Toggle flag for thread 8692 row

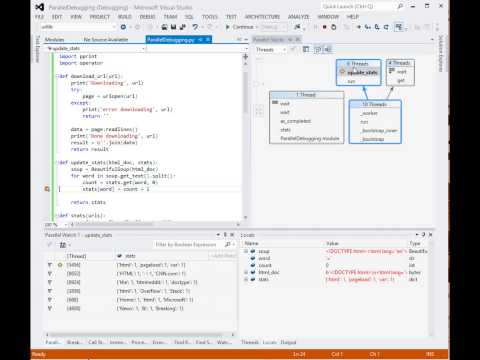tap(50, 274)
